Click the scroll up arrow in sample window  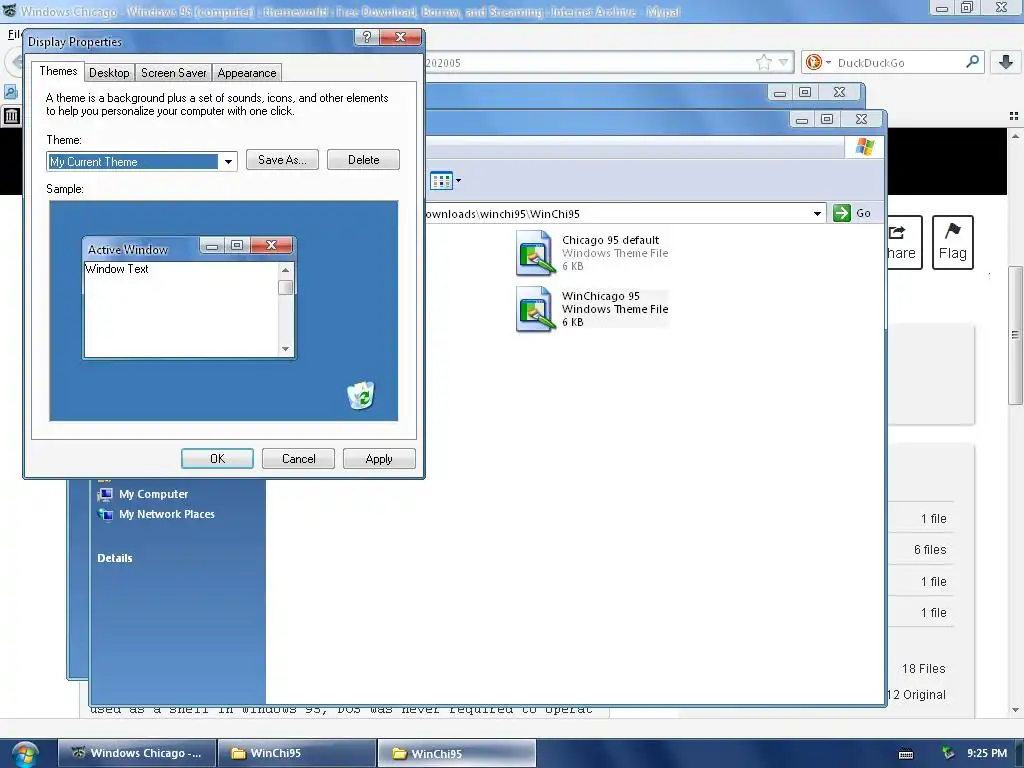285,270
